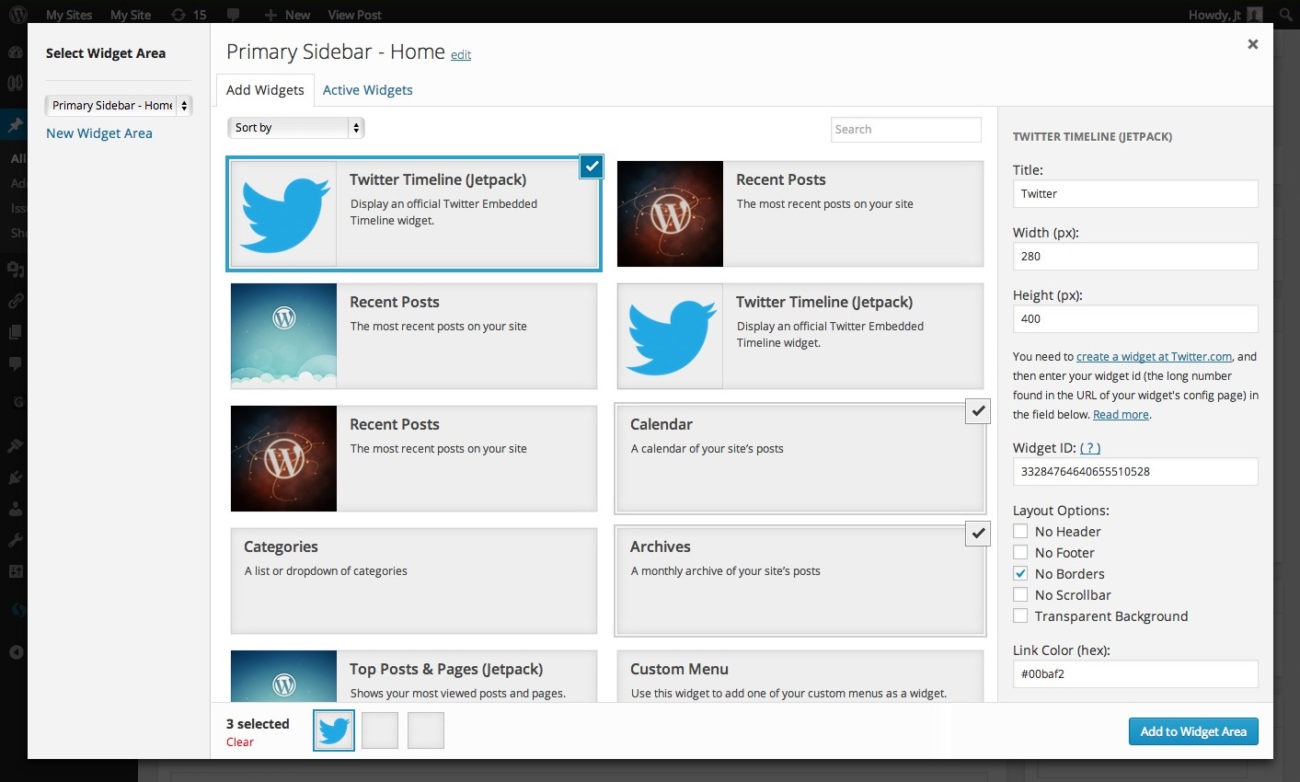This screenshot has height=782, width=1300.
Task: Click inside the Widget ID input field
Action: tap(1135, 471)
